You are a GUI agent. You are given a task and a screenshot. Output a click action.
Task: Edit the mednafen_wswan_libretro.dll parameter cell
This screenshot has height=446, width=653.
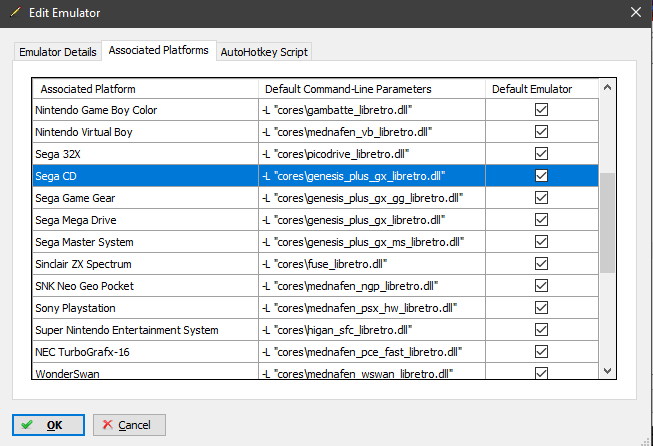pyautogui.click(x=372, y=371)
